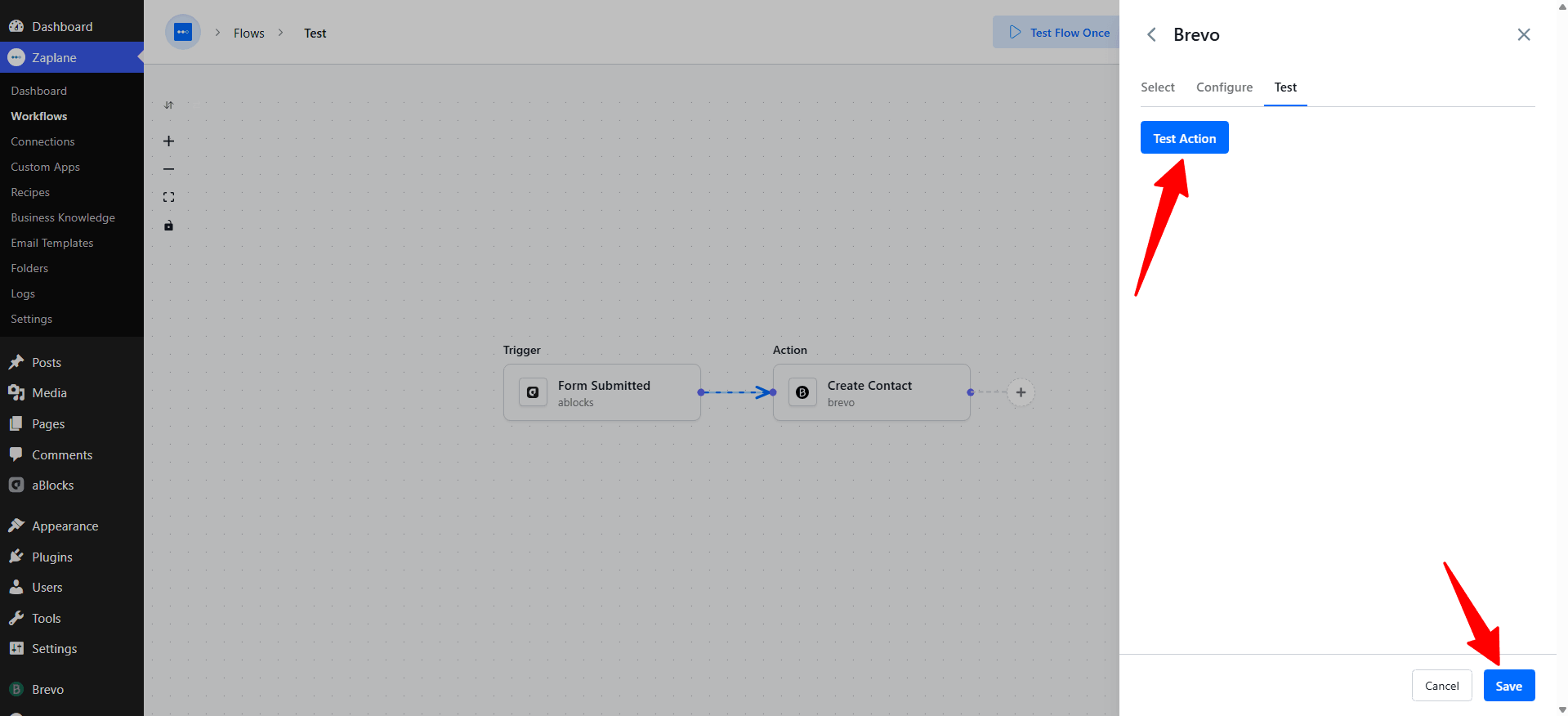
Task: Open the Connections submenu item
Action: 42,141
